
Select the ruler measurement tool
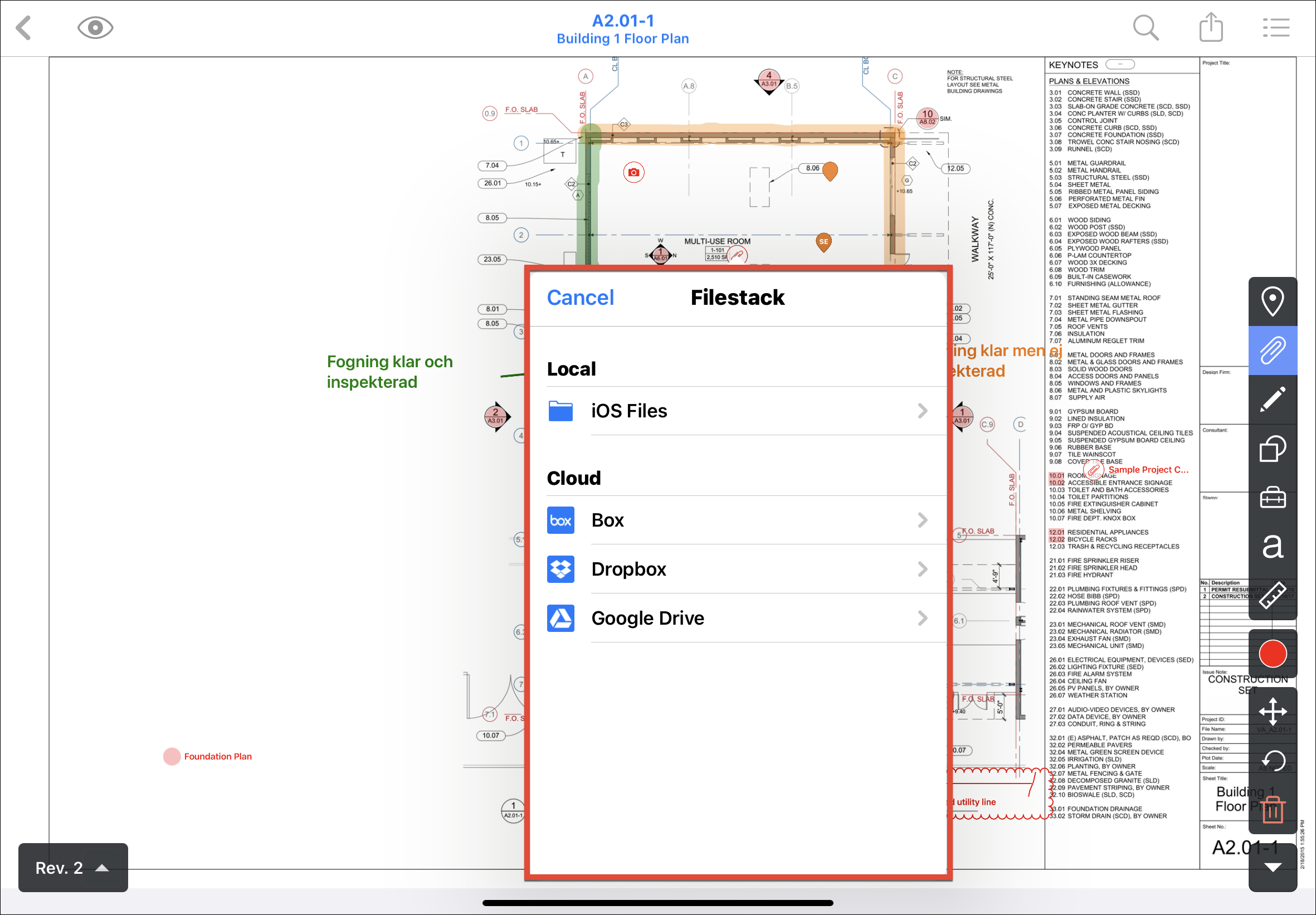[x=1273, y=596]
